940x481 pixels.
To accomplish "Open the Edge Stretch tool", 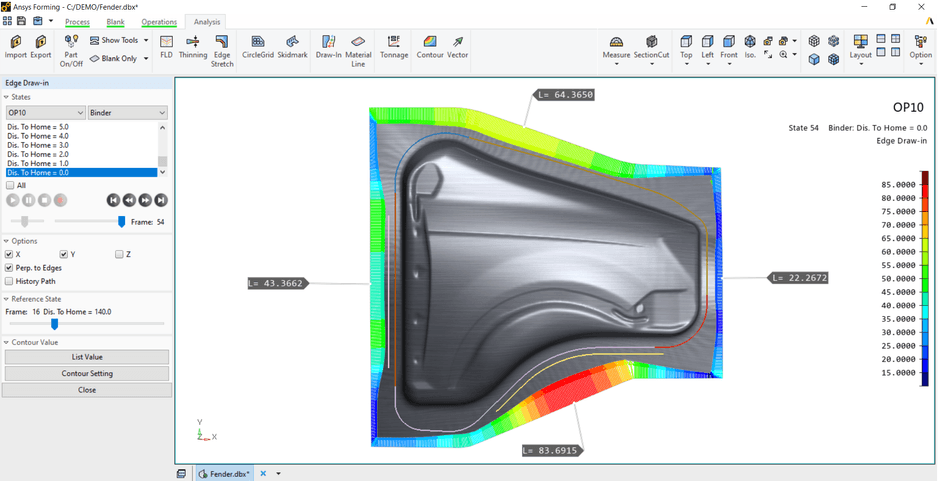I will pos(222,50).
